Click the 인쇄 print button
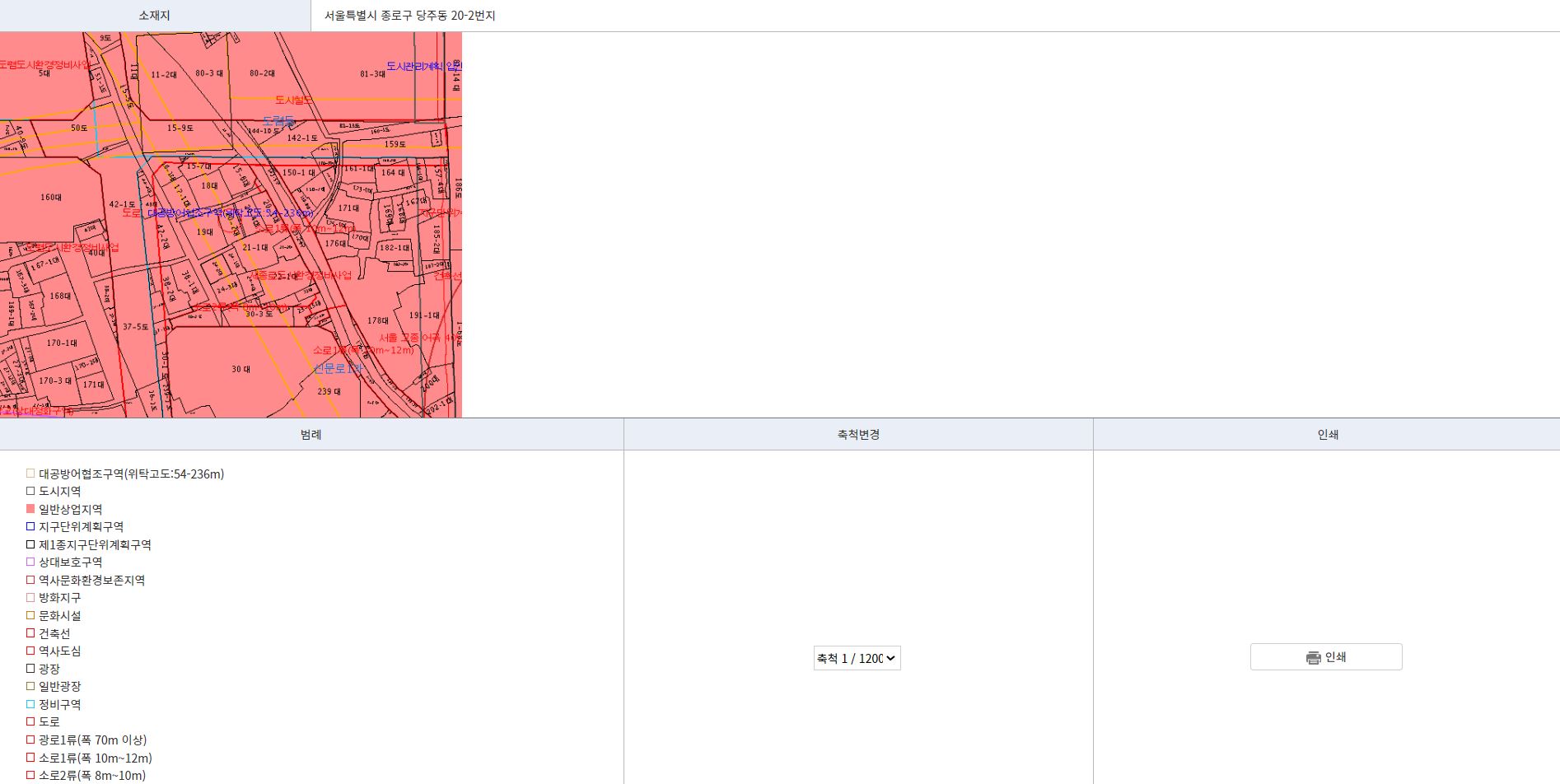This screenshot has width=1560, height=784. tap(1326, 657)
